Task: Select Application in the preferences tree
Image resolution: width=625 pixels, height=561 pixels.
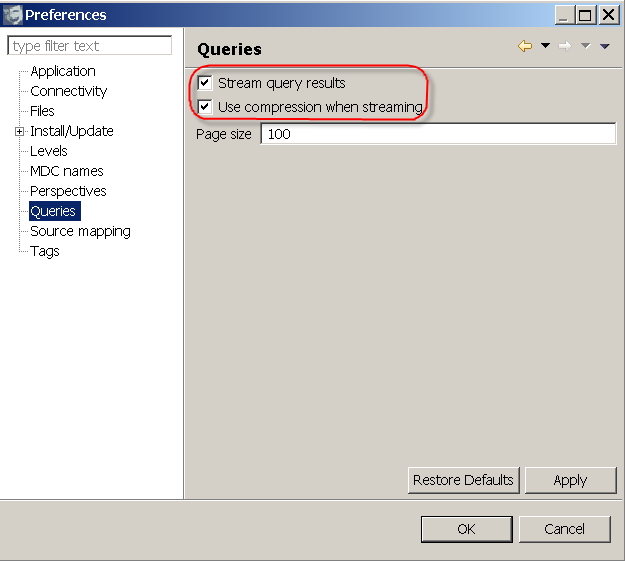Action: tap(63, 71)
